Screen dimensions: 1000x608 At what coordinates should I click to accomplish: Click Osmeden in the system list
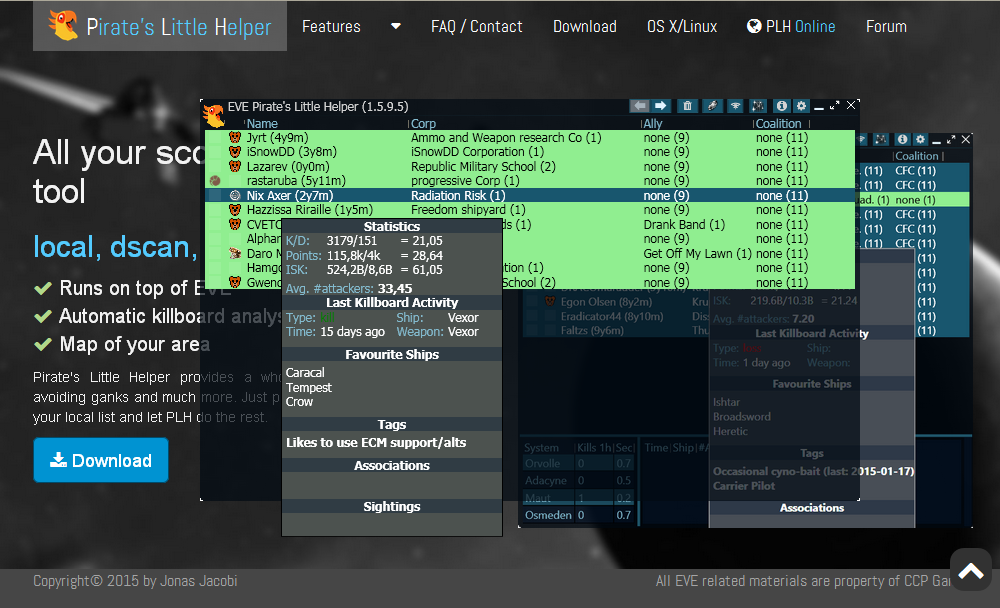point(548,515)
